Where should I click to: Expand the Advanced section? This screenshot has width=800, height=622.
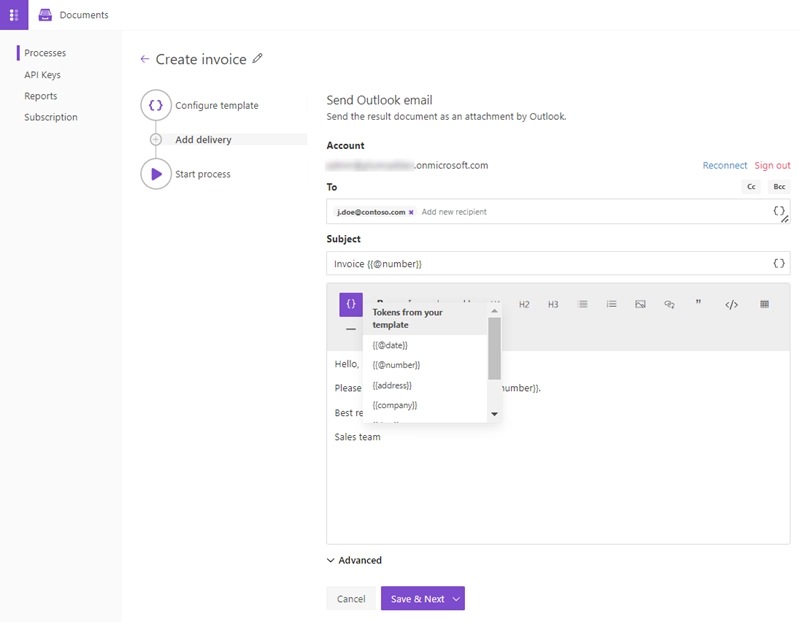coord(354,560)
